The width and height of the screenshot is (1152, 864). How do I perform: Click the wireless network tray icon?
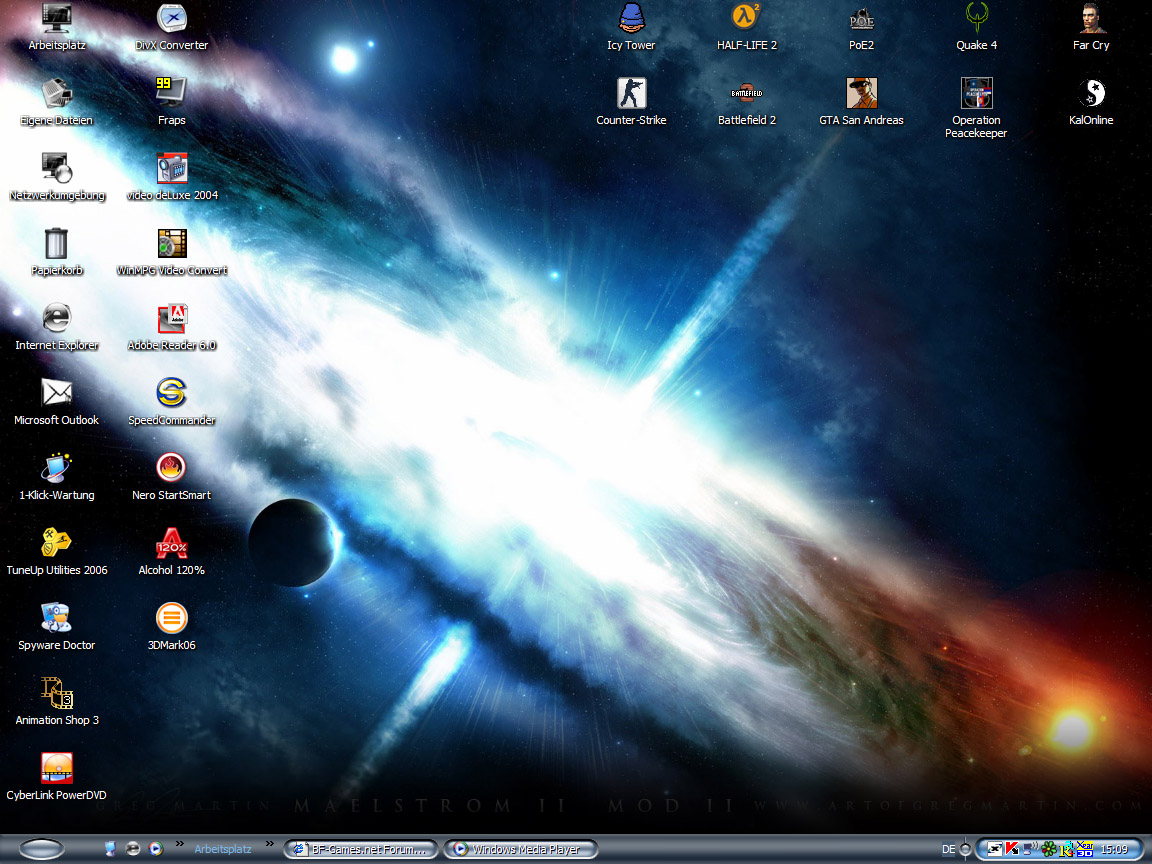click(1030, 849)
